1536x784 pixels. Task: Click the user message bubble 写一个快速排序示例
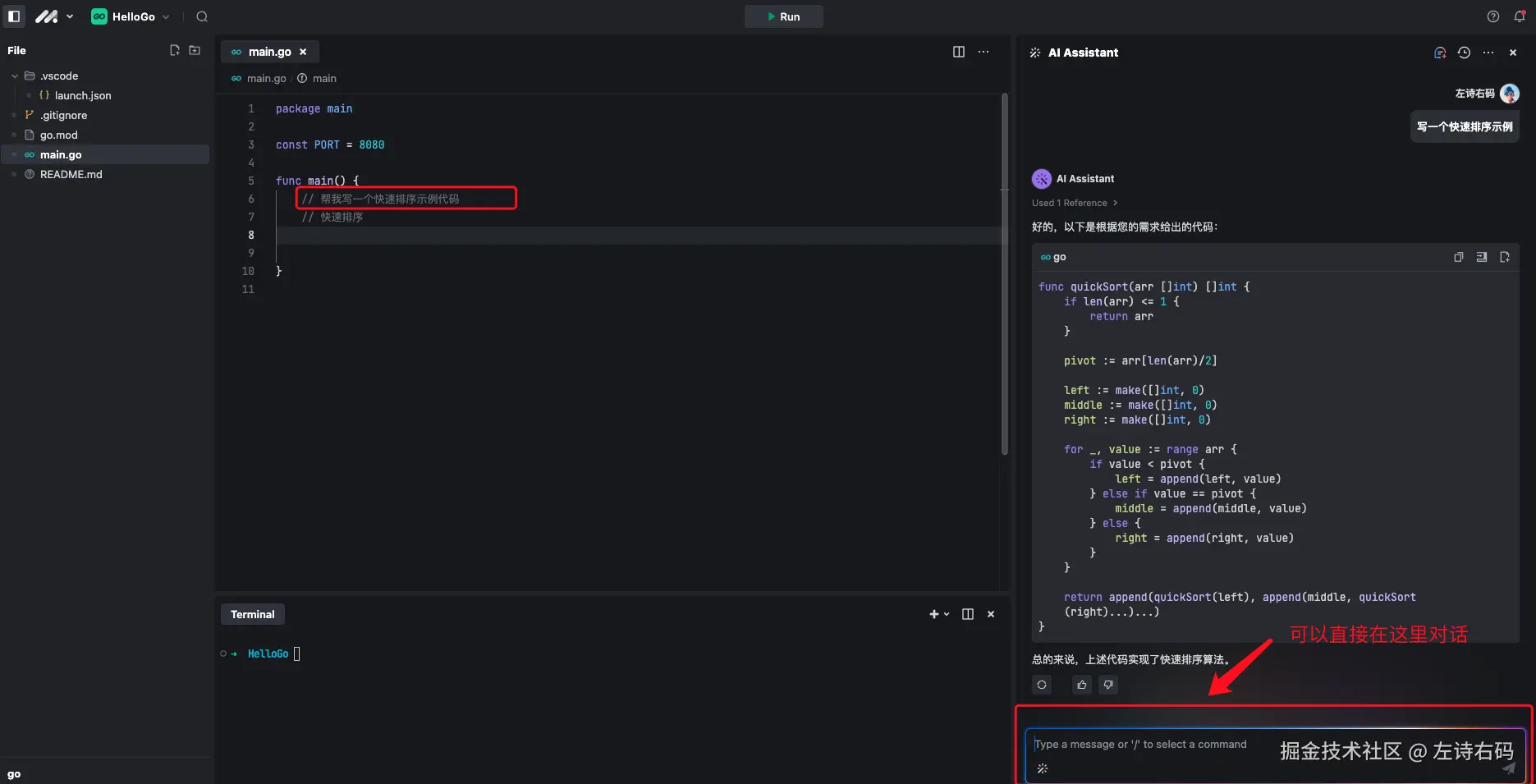(x=1465, y=126)
